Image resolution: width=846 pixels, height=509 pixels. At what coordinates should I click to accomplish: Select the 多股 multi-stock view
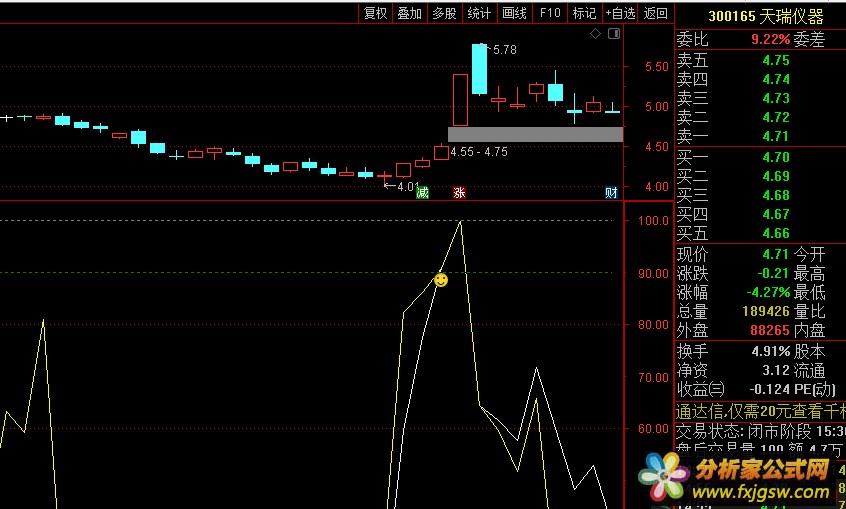tap(445, 13)
